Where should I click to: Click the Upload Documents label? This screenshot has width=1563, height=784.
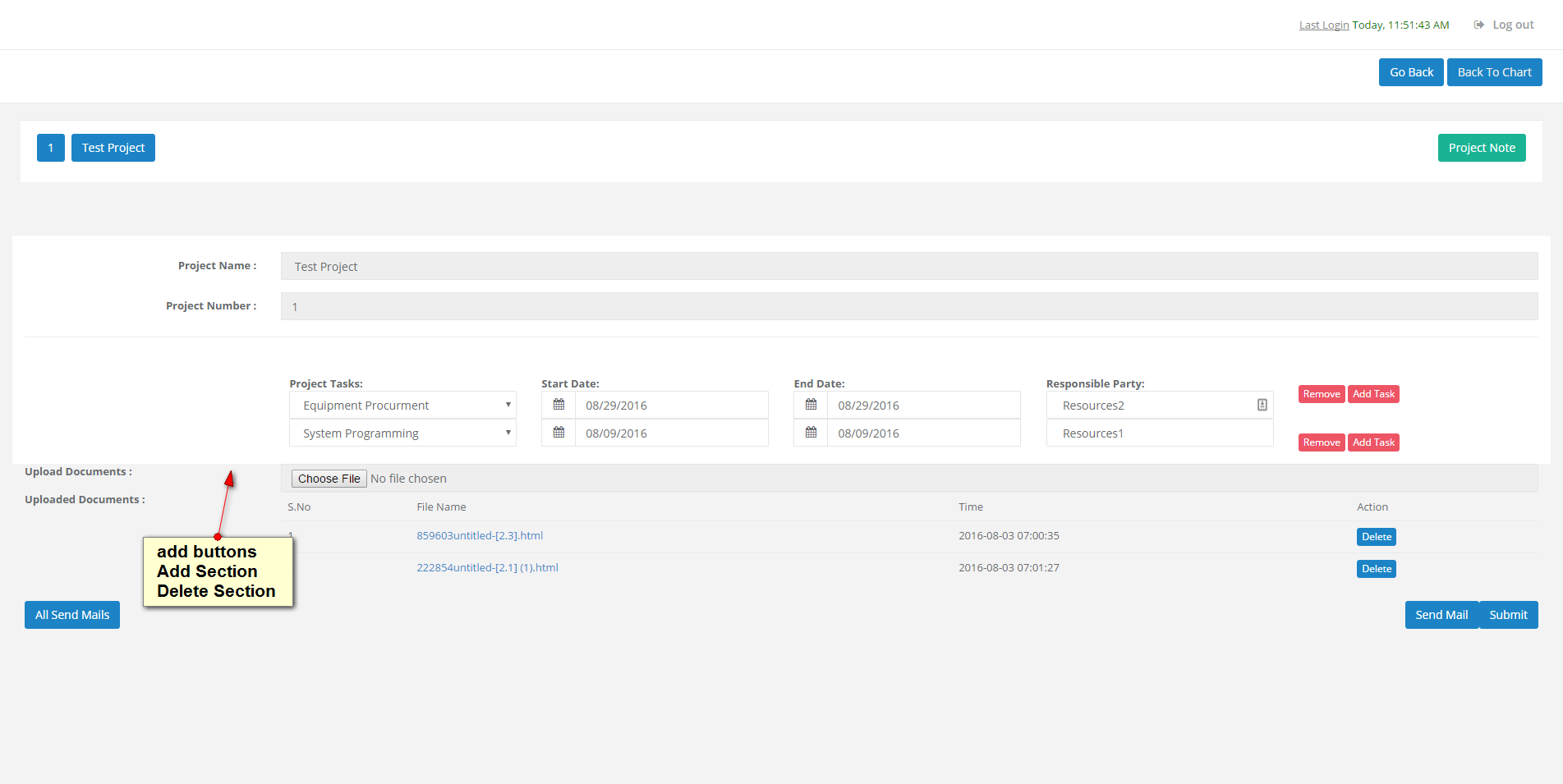tap(78, 471)
